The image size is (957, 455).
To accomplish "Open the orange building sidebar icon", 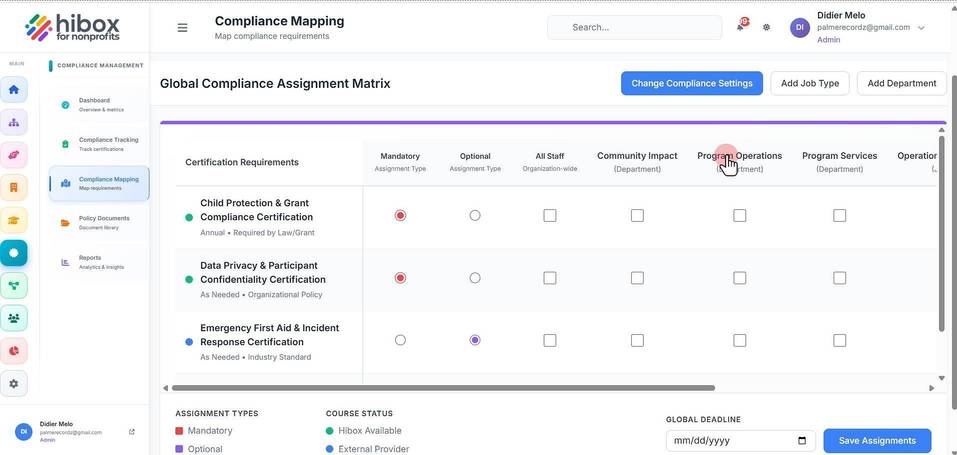I will point(14,187).
